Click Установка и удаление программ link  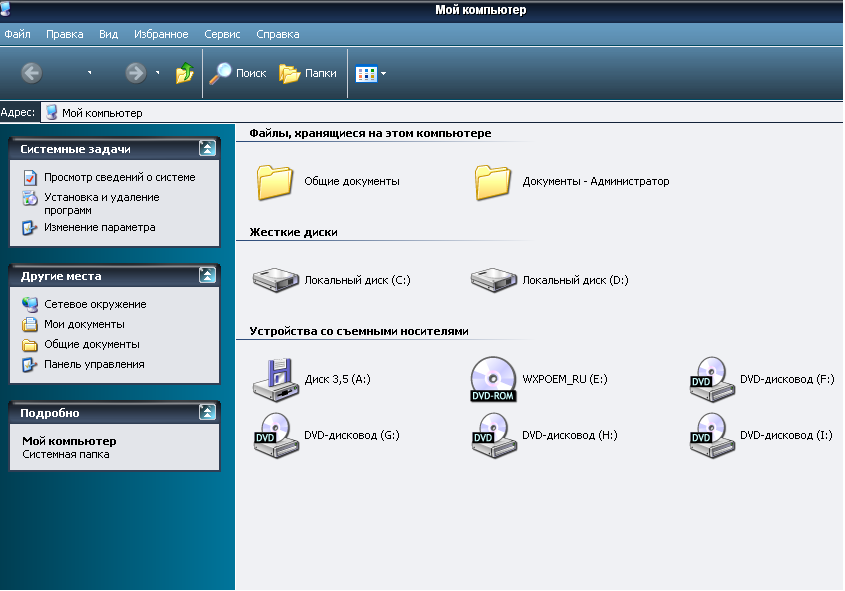click(x=102, y=204)
